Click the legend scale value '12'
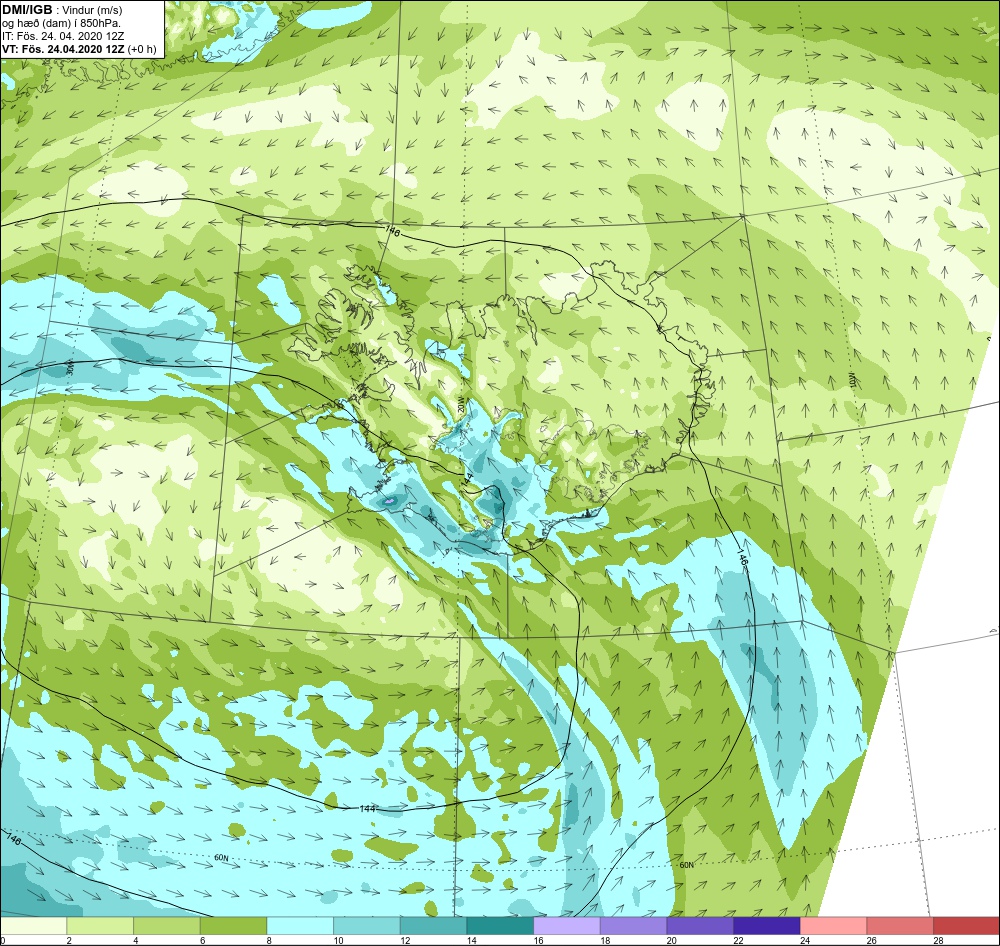This screenshot has width=1000, height=946. pyautogui.click(x=406, y=940)
